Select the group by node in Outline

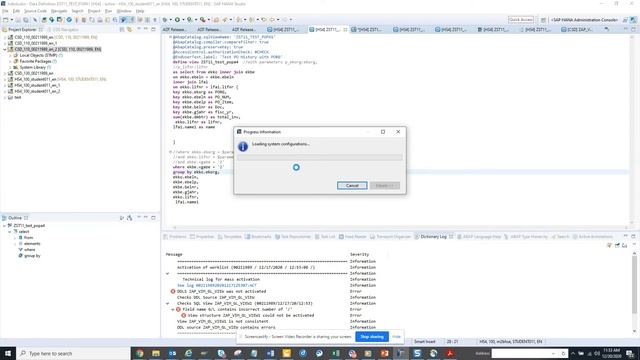[32, 256]
